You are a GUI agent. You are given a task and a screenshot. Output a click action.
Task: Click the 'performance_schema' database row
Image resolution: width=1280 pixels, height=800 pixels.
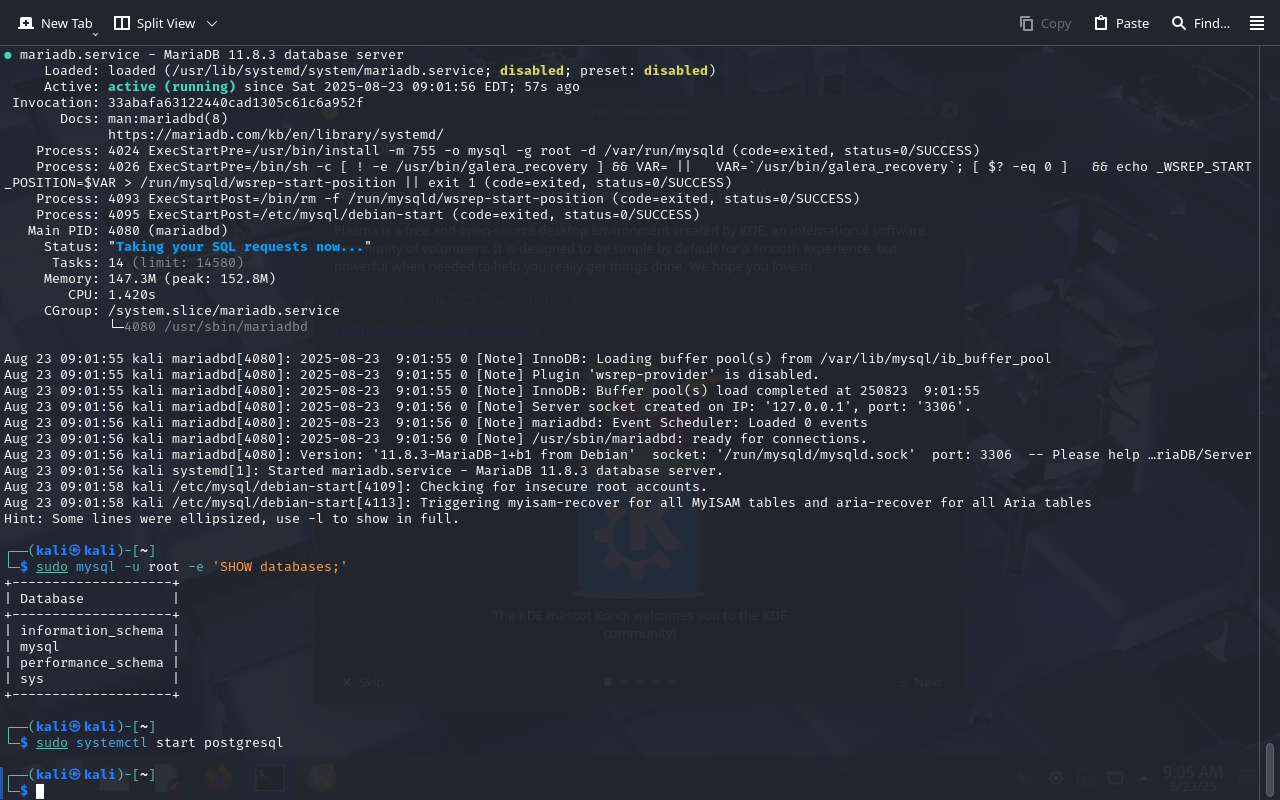91,663
